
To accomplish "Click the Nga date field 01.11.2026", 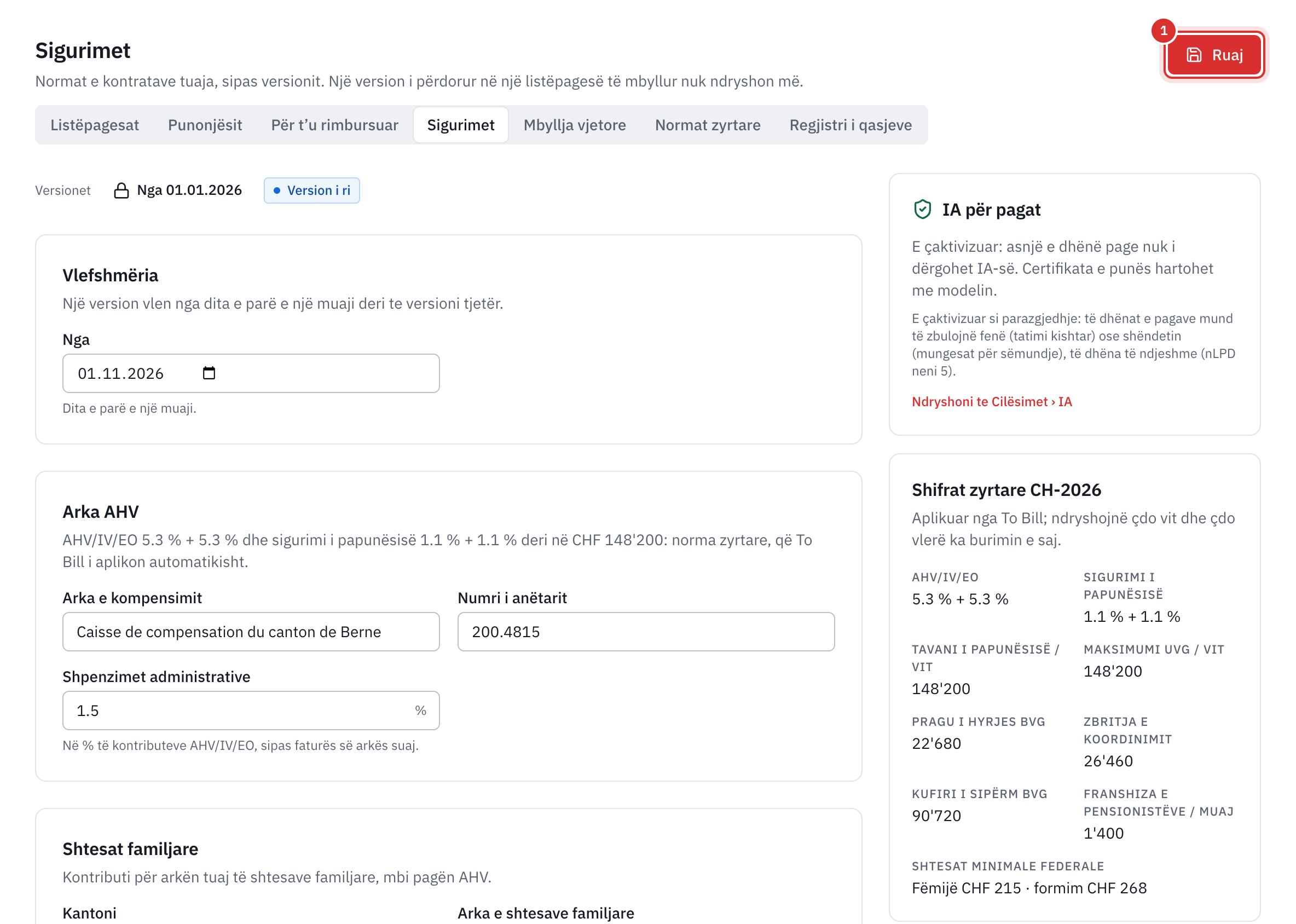I will coord(251,373).
